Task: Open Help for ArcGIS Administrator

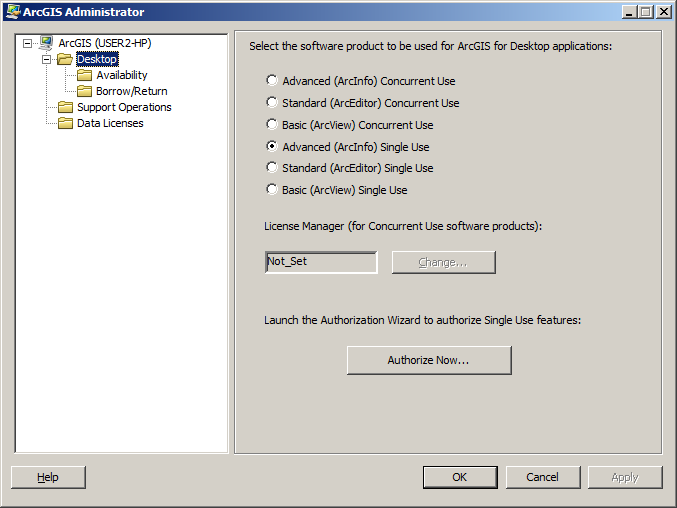Action: point(48,477)
